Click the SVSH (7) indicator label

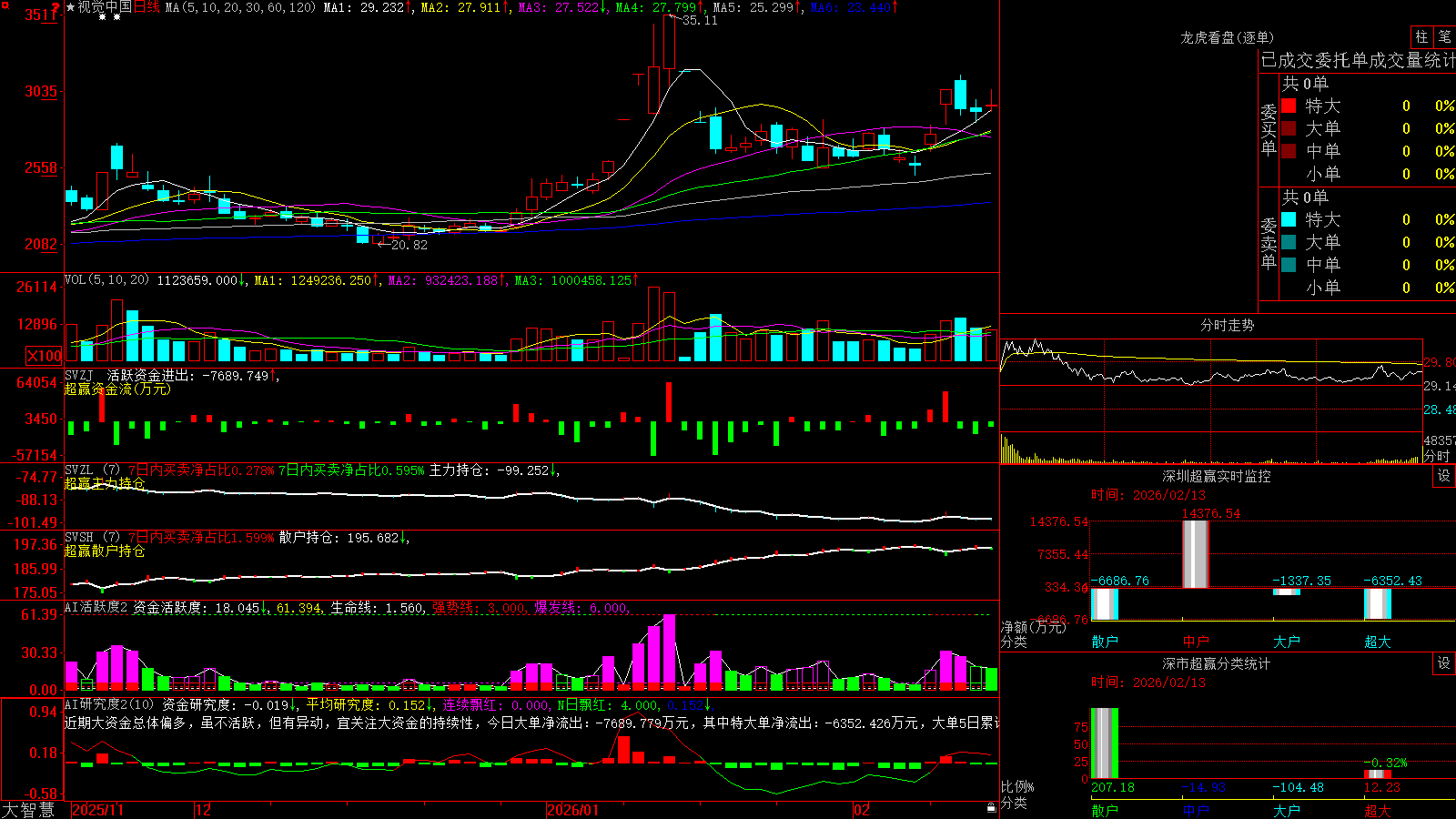(x=92, y=538)
